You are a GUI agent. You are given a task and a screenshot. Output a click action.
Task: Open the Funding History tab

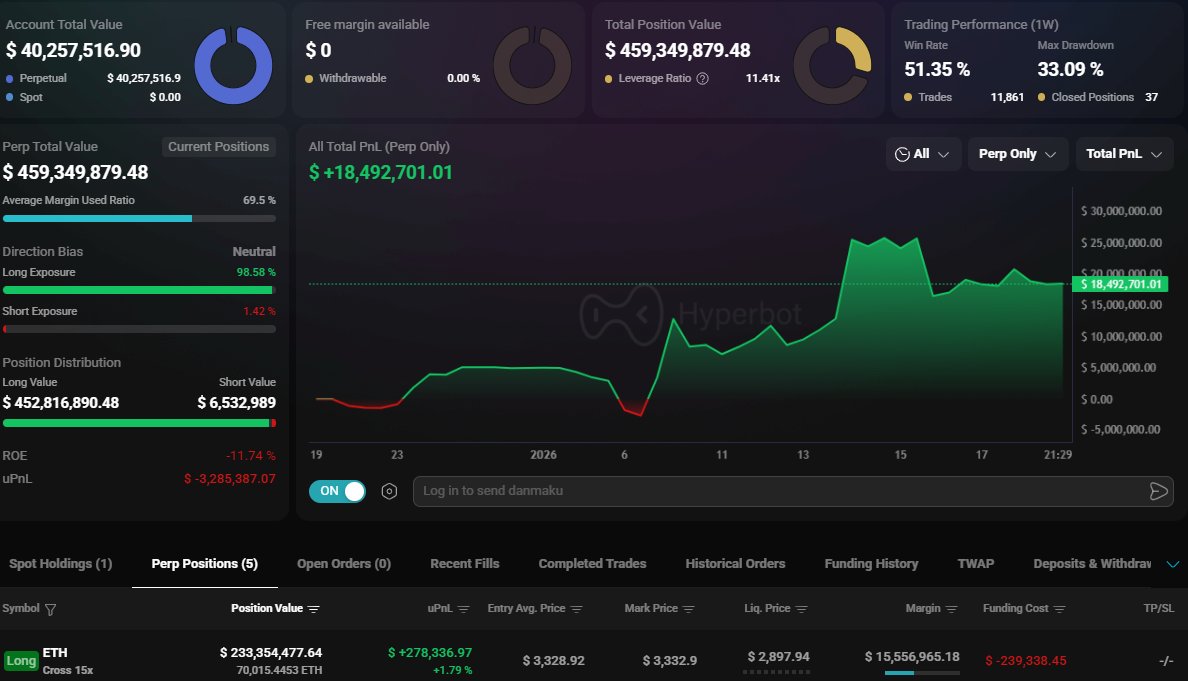871,563
